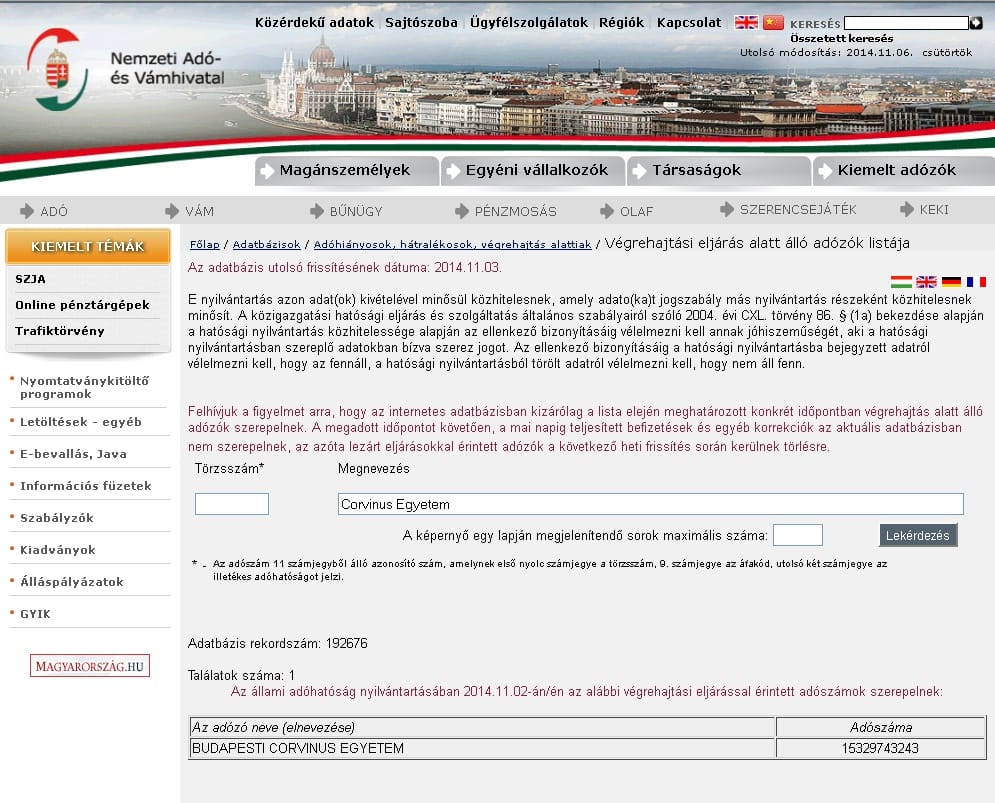This screenshot has height=803, width=995.
Task: Open Régiók in top menu
Action: click(621, 23)
